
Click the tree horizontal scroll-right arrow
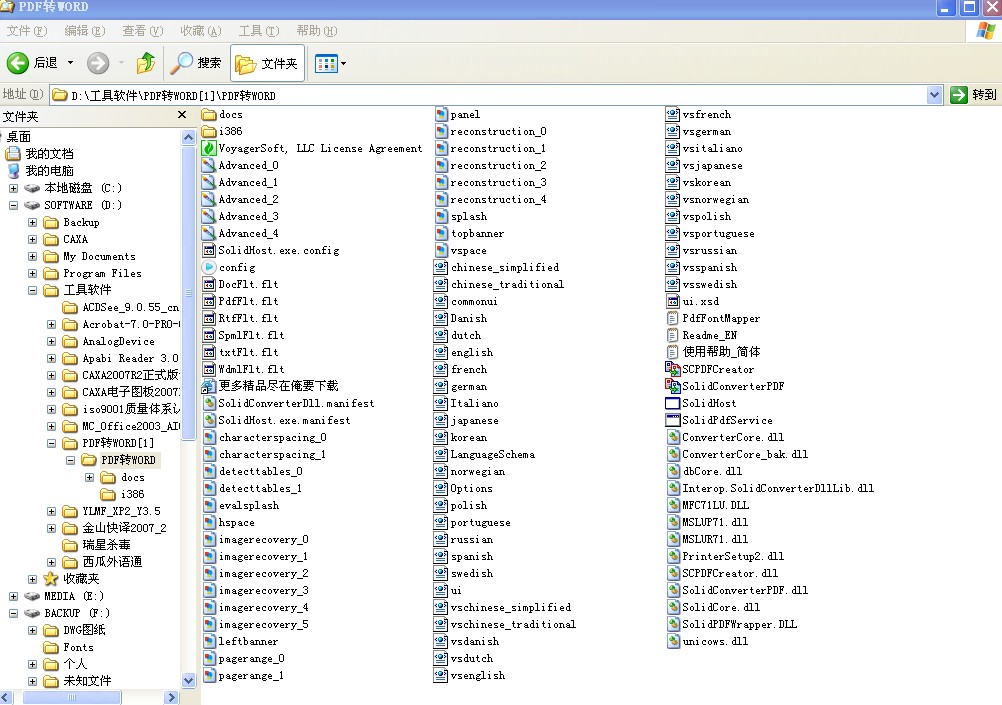pos(171,697)
